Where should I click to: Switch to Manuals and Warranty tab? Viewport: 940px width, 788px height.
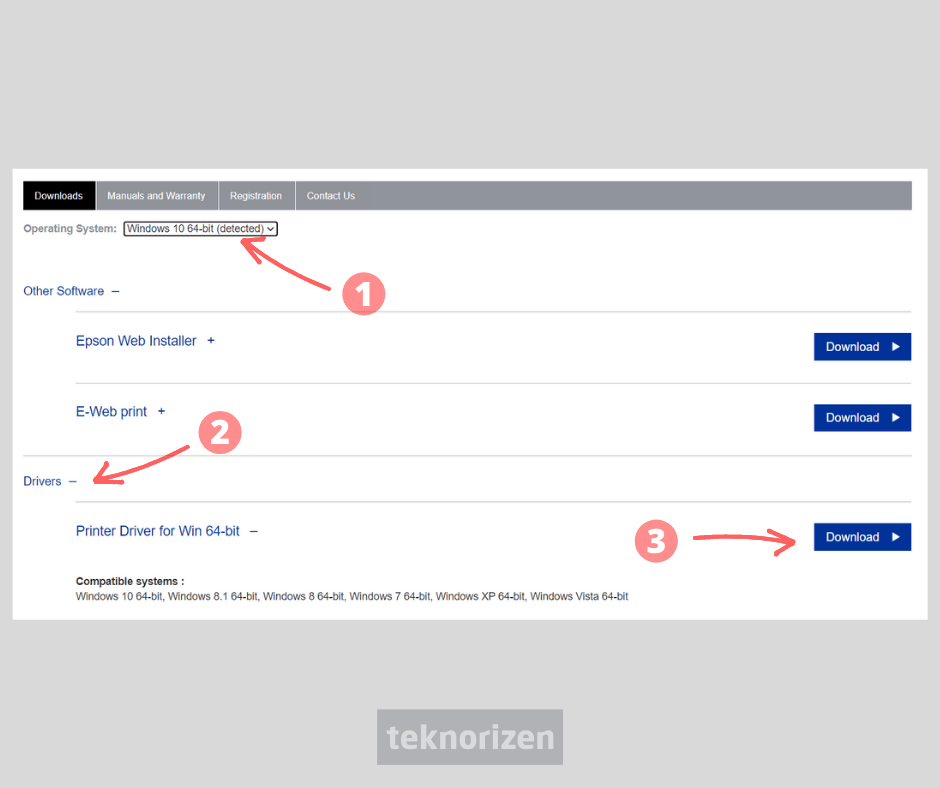click(x=156, y=196)
